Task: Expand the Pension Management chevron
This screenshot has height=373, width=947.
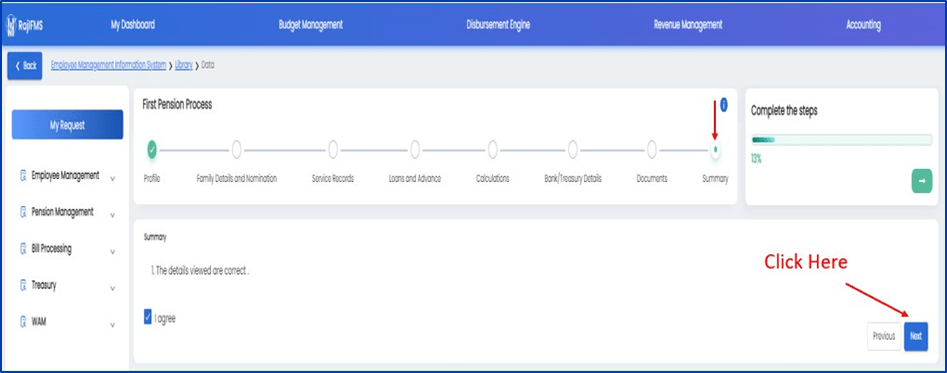Action: click(x=112, y=215)
